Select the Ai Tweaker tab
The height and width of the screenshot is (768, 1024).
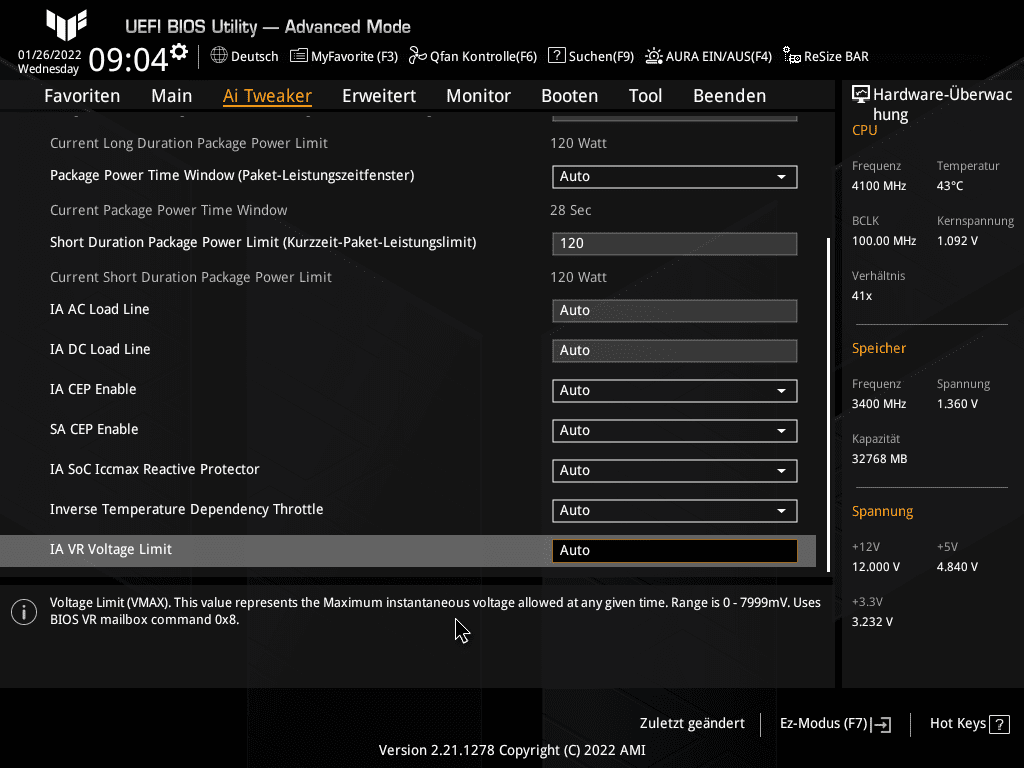(267, 96)
